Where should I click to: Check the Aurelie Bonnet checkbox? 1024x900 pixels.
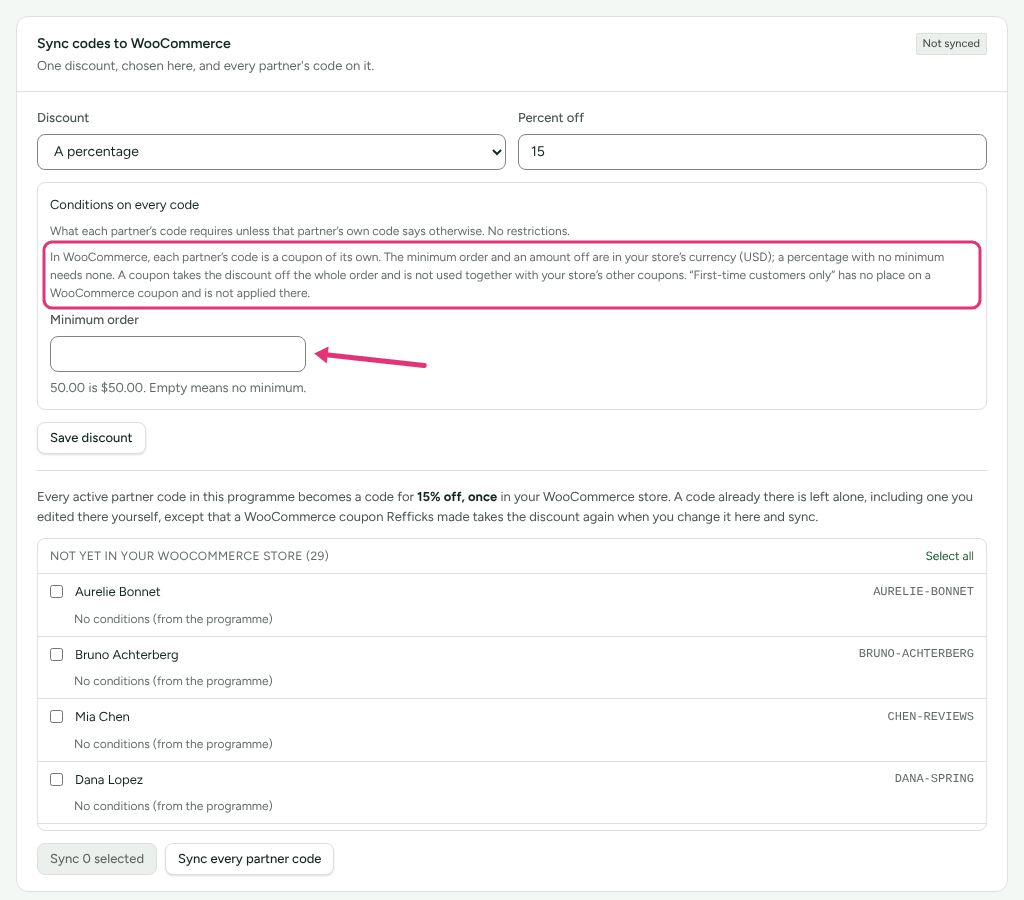coord(57,592)
